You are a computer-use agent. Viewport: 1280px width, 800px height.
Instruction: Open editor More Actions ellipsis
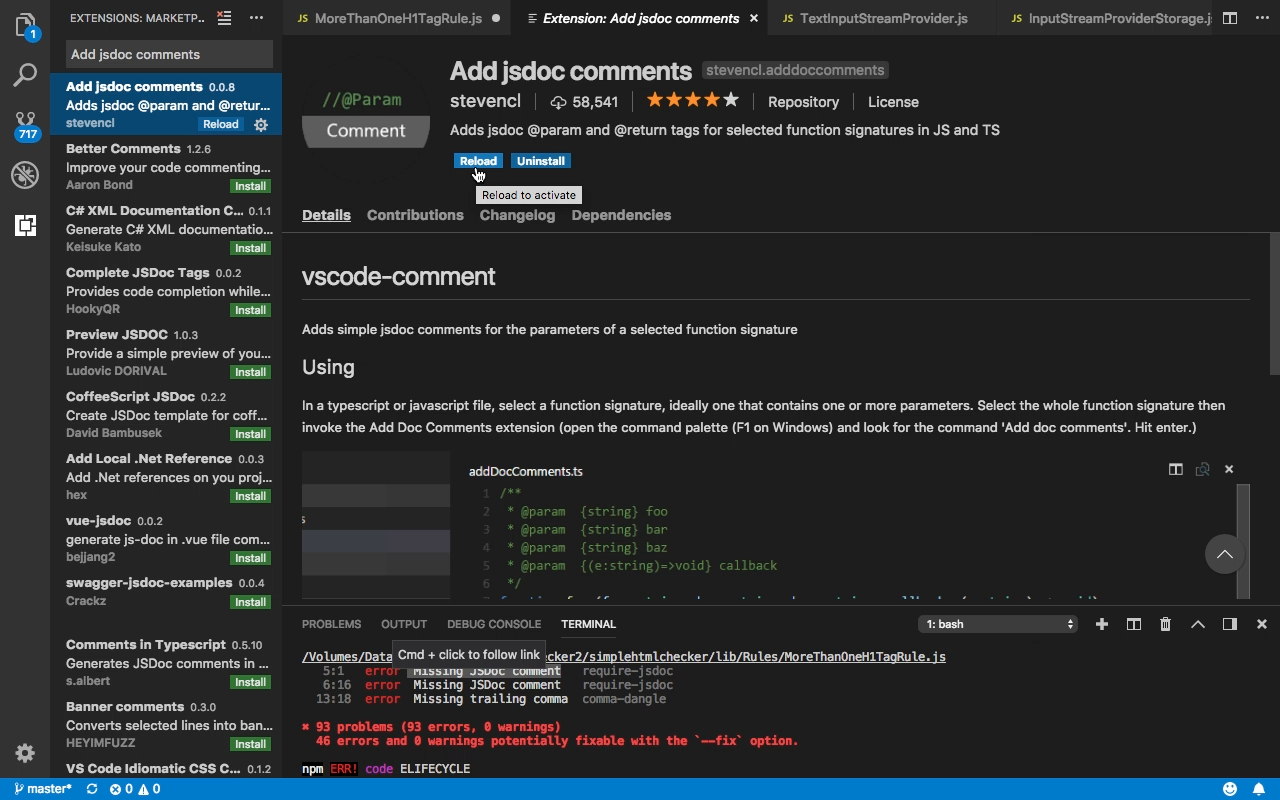click(x=1260, y=18)
